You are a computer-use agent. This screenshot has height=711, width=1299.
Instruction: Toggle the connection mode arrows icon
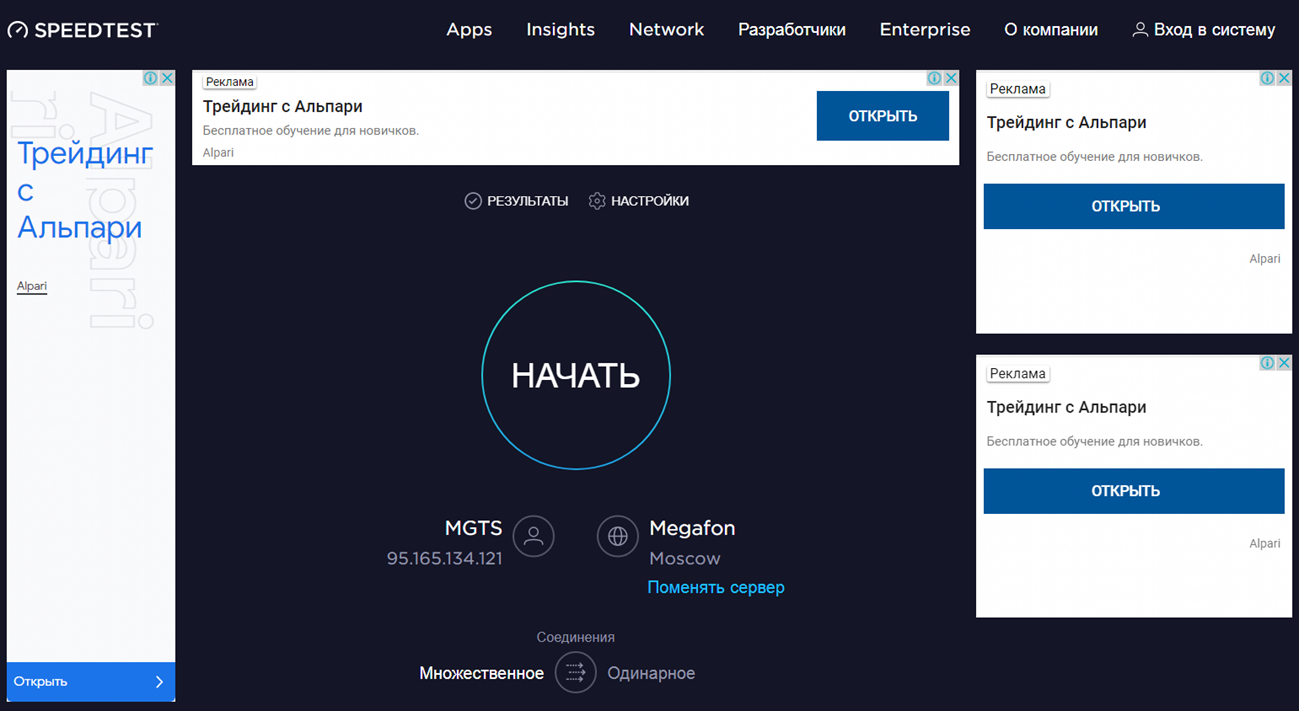[576, 673]
